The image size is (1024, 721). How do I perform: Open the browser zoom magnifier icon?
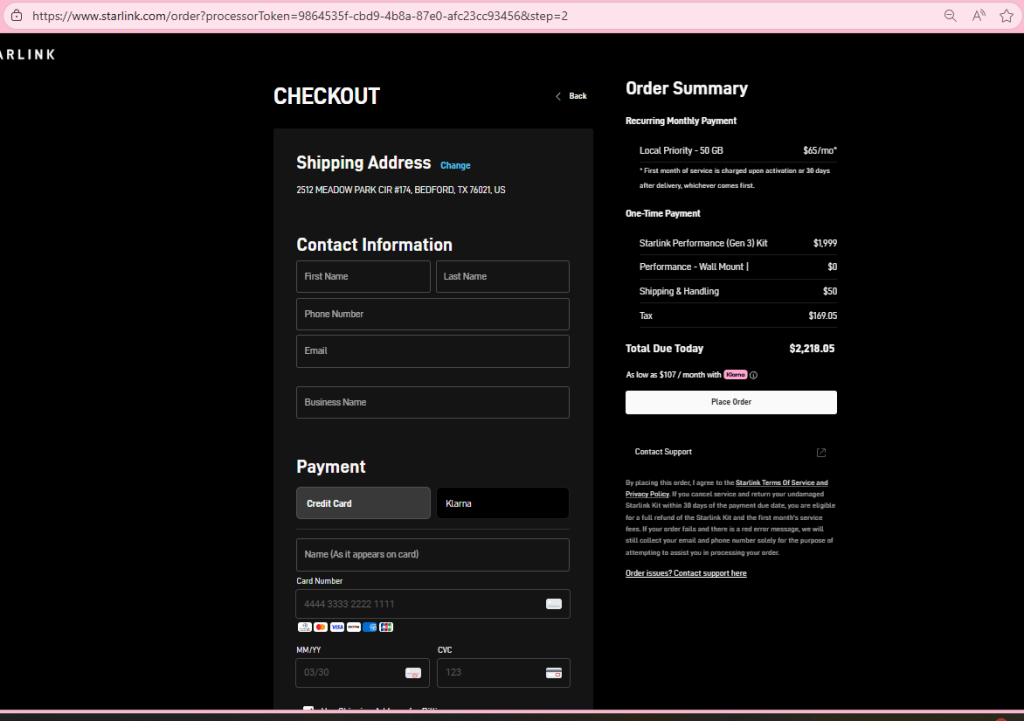[x=950, y=16]
